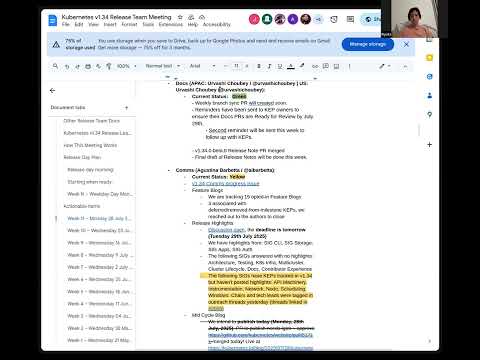
Task: Open the text color picker
Action: tap(291, 66)
